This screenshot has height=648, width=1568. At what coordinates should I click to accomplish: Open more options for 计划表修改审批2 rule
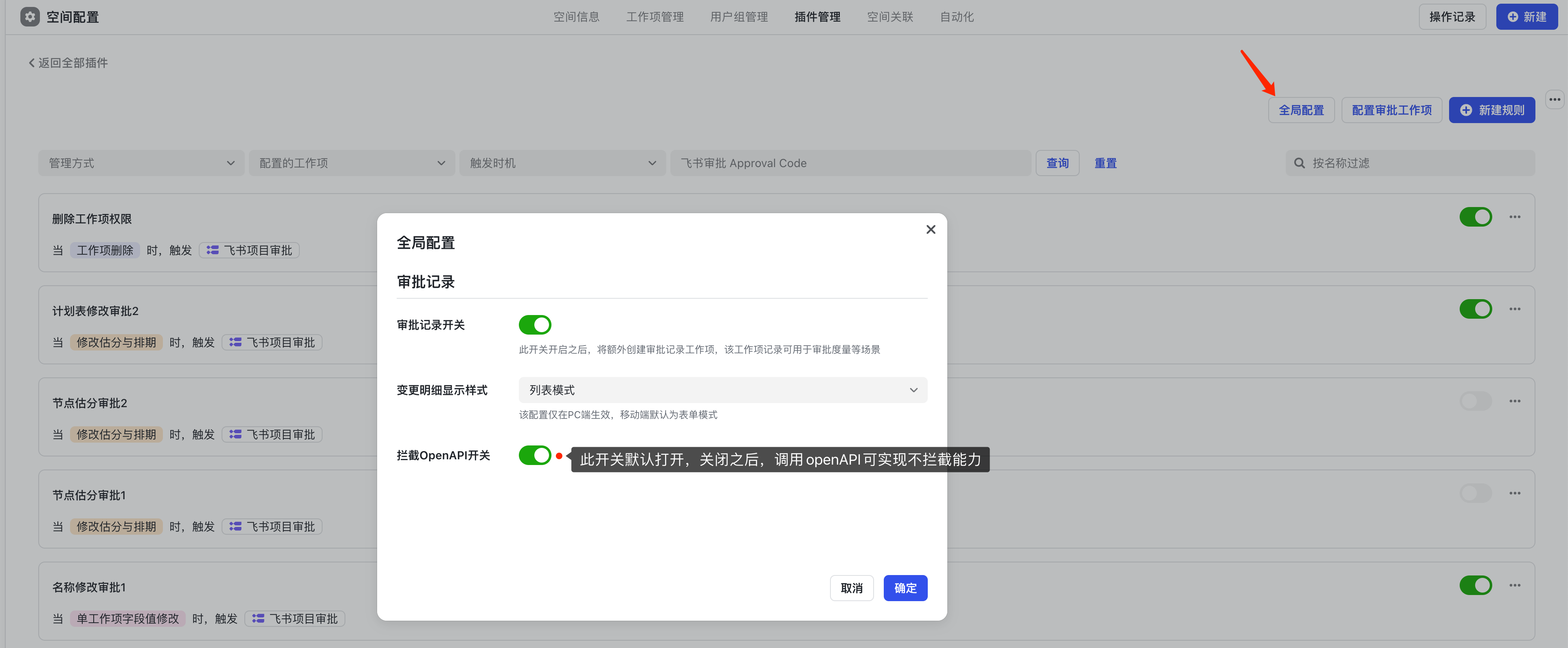(1514, 309)
